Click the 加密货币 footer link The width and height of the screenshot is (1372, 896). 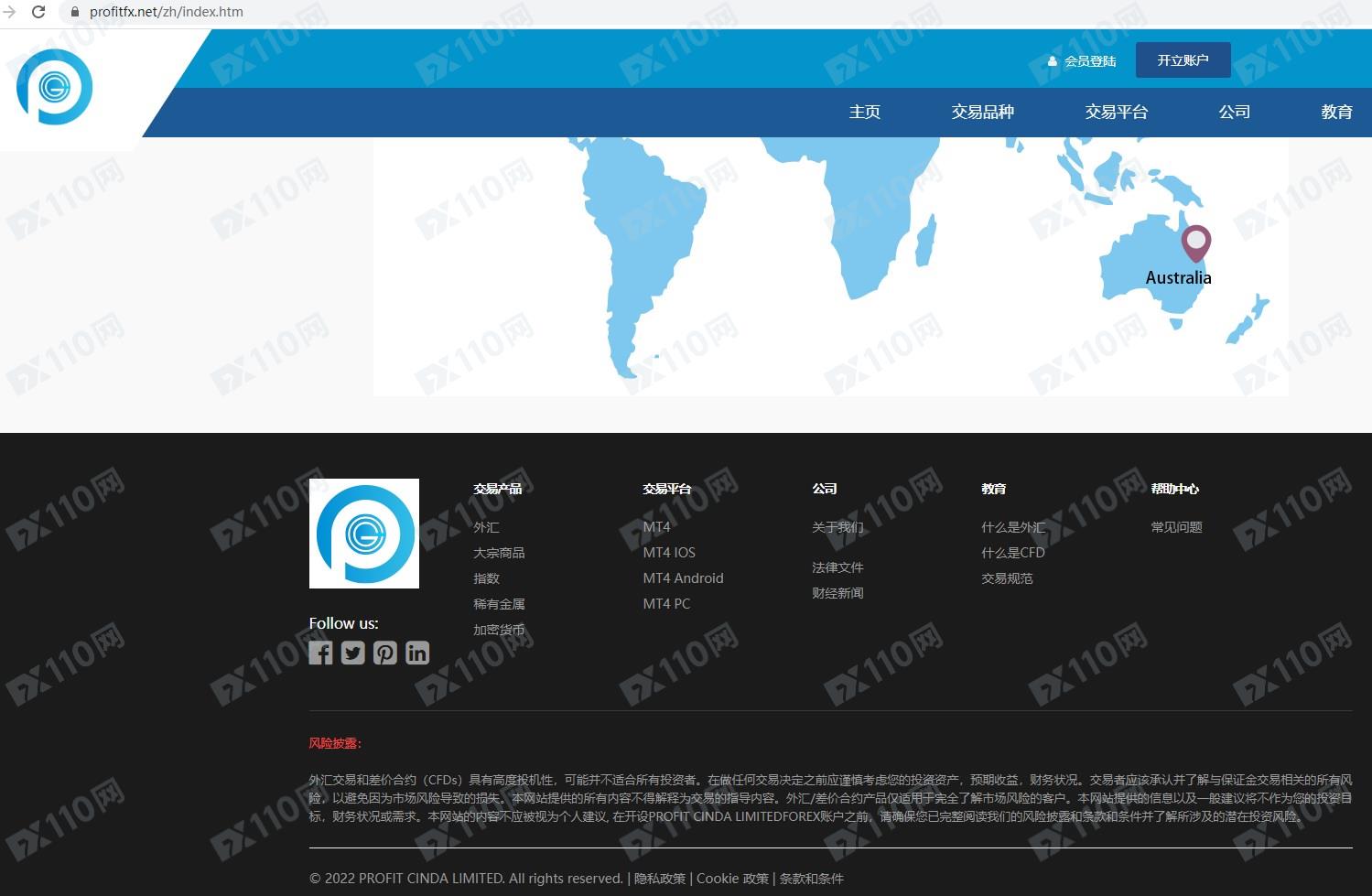(x=499, y=630)
